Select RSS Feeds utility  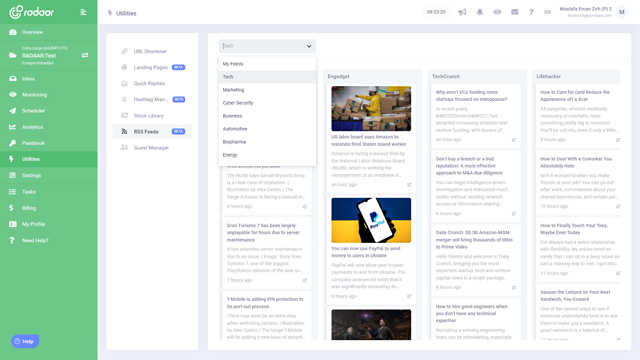152,131
